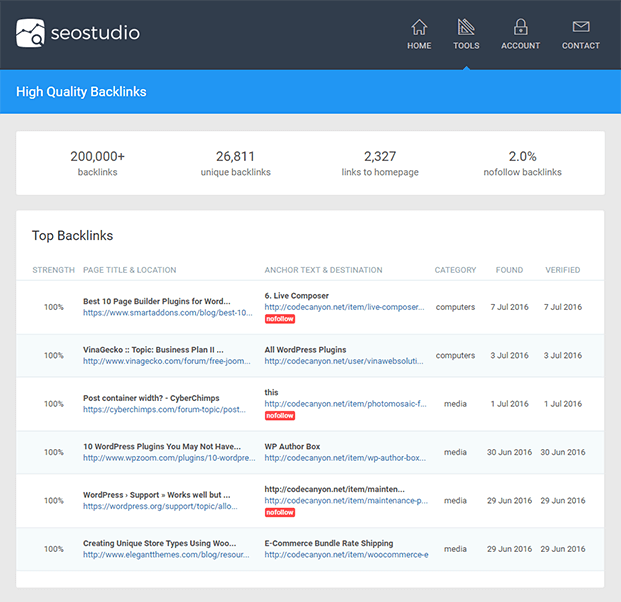
Task: Click the Best 10 Page Builder Plugins title
Action: click(x=156, y=301)
